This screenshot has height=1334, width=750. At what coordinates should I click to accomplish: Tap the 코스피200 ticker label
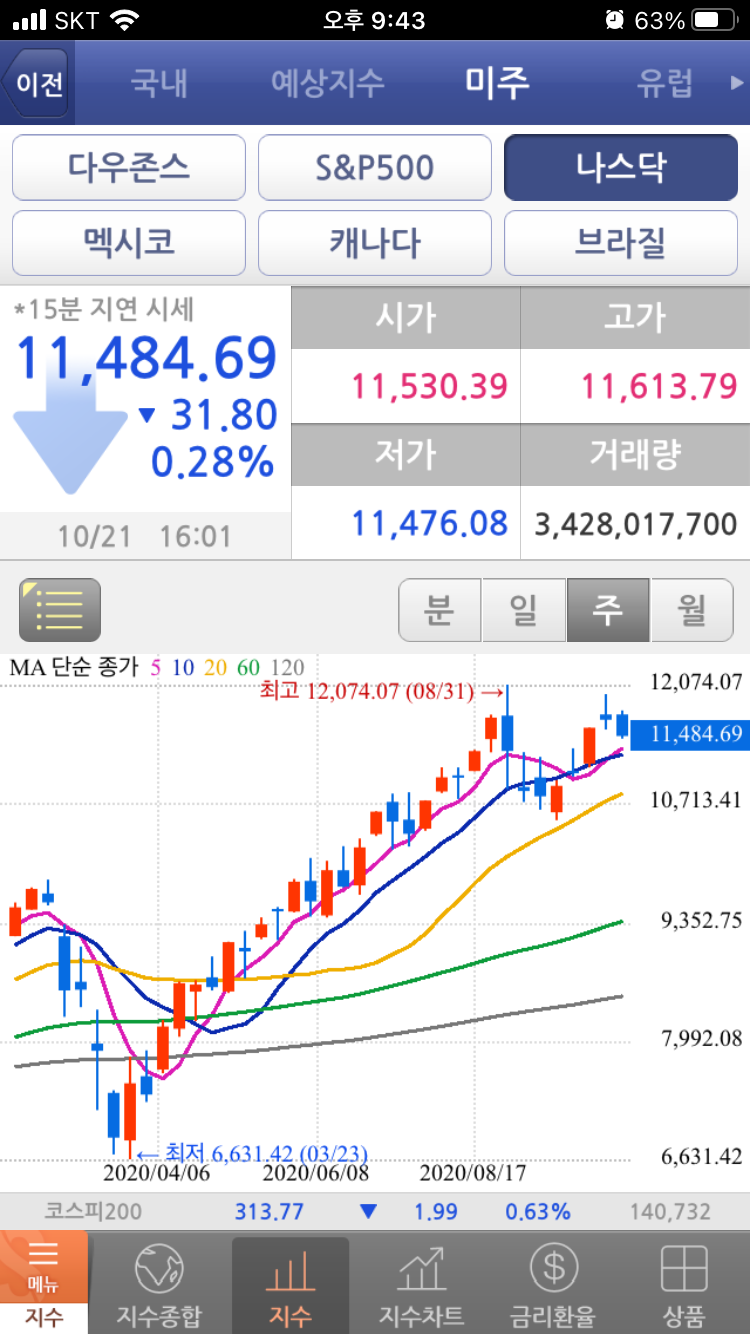(93, 1212)
